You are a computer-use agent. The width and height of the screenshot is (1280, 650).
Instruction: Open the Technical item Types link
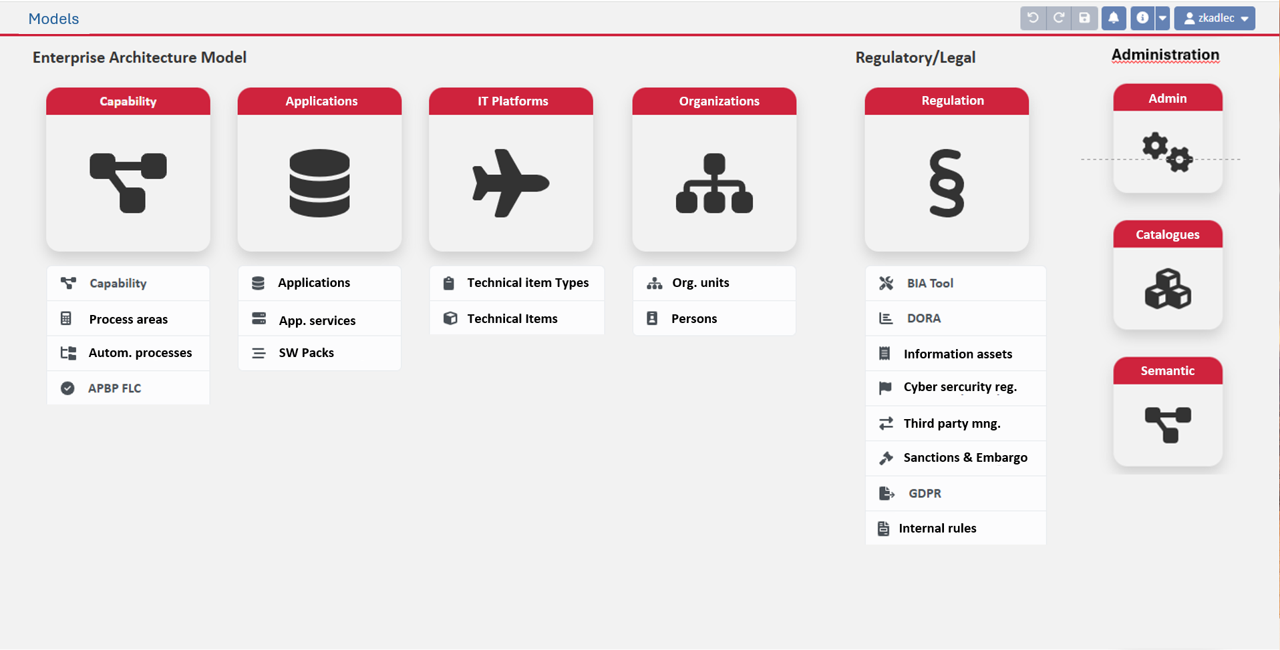click(x=527, y=283)
